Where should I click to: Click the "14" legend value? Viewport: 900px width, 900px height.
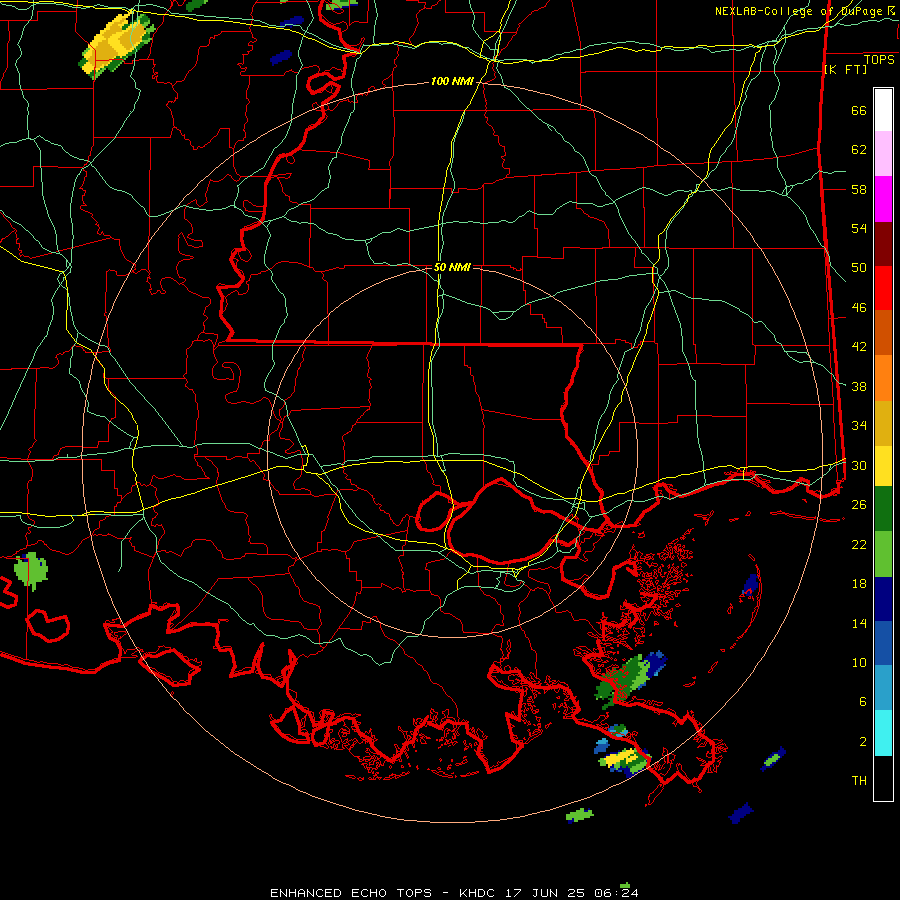(859, 623)
